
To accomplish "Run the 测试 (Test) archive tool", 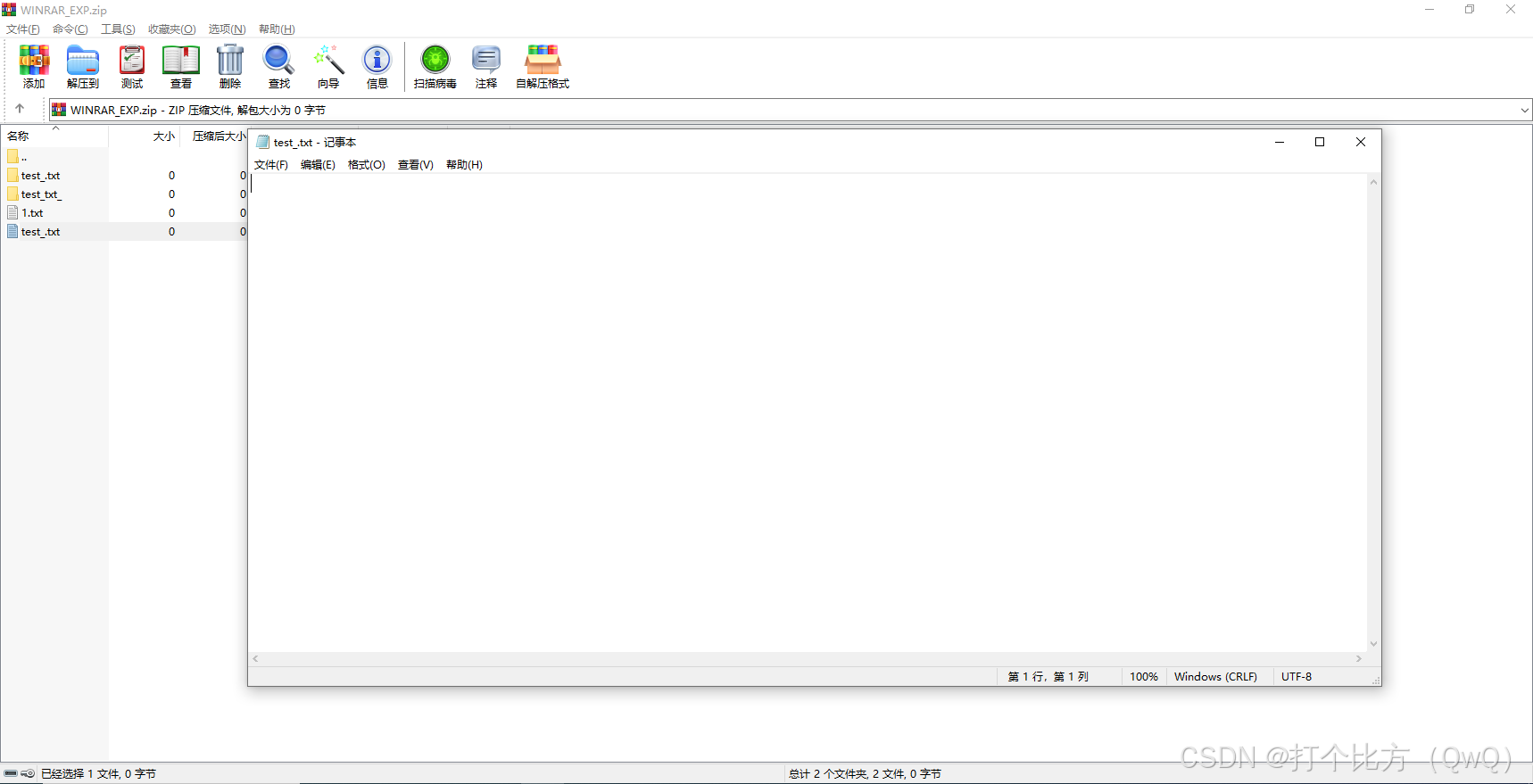I will [x=132, y=67].
